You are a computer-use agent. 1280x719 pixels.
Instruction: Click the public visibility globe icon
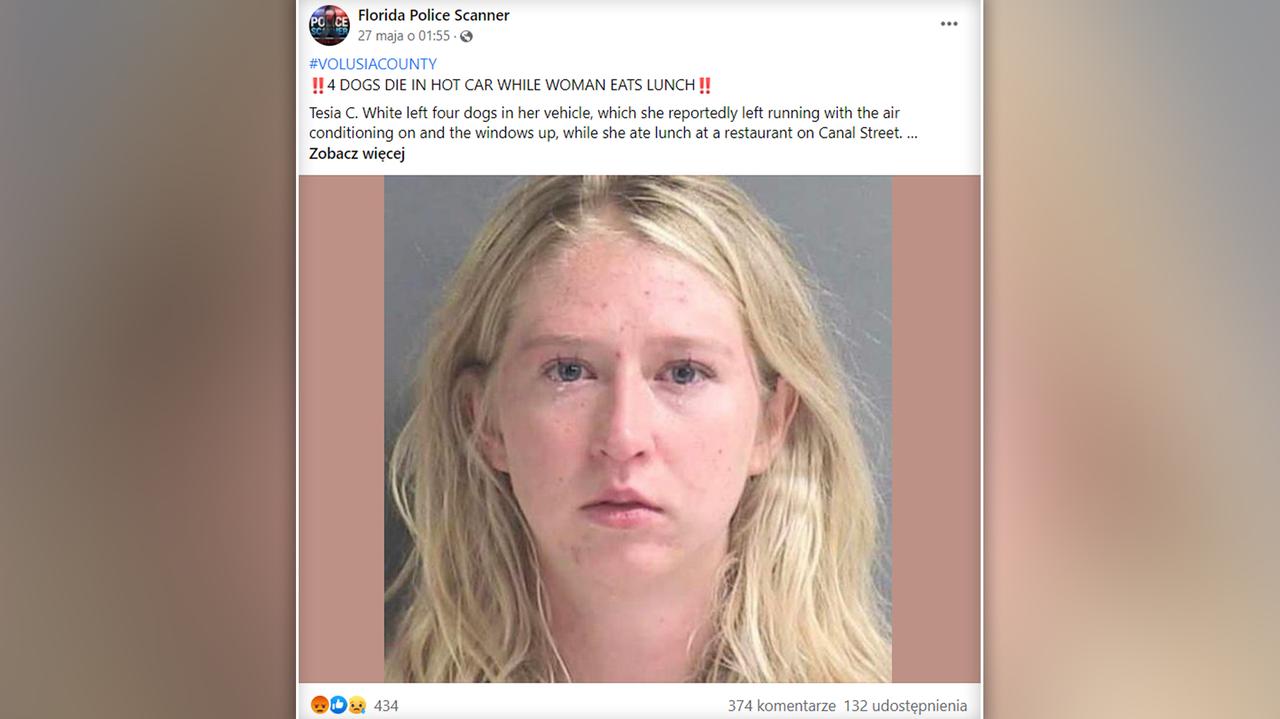(x=467, y=36)
